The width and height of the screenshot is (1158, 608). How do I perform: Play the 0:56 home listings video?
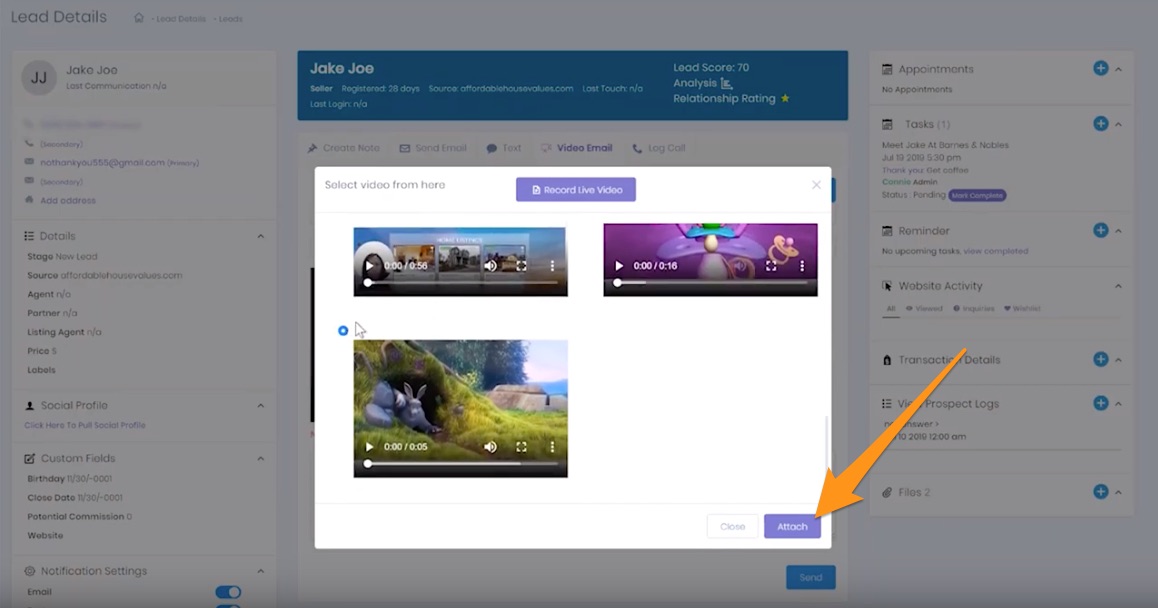369,266
